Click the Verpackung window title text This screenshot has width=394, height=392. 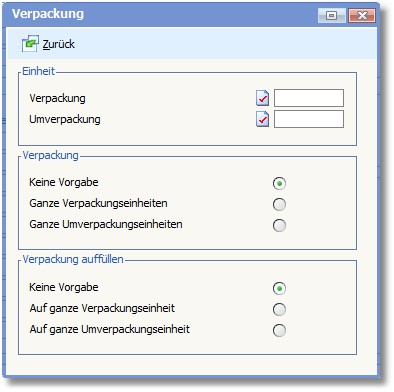48,14
